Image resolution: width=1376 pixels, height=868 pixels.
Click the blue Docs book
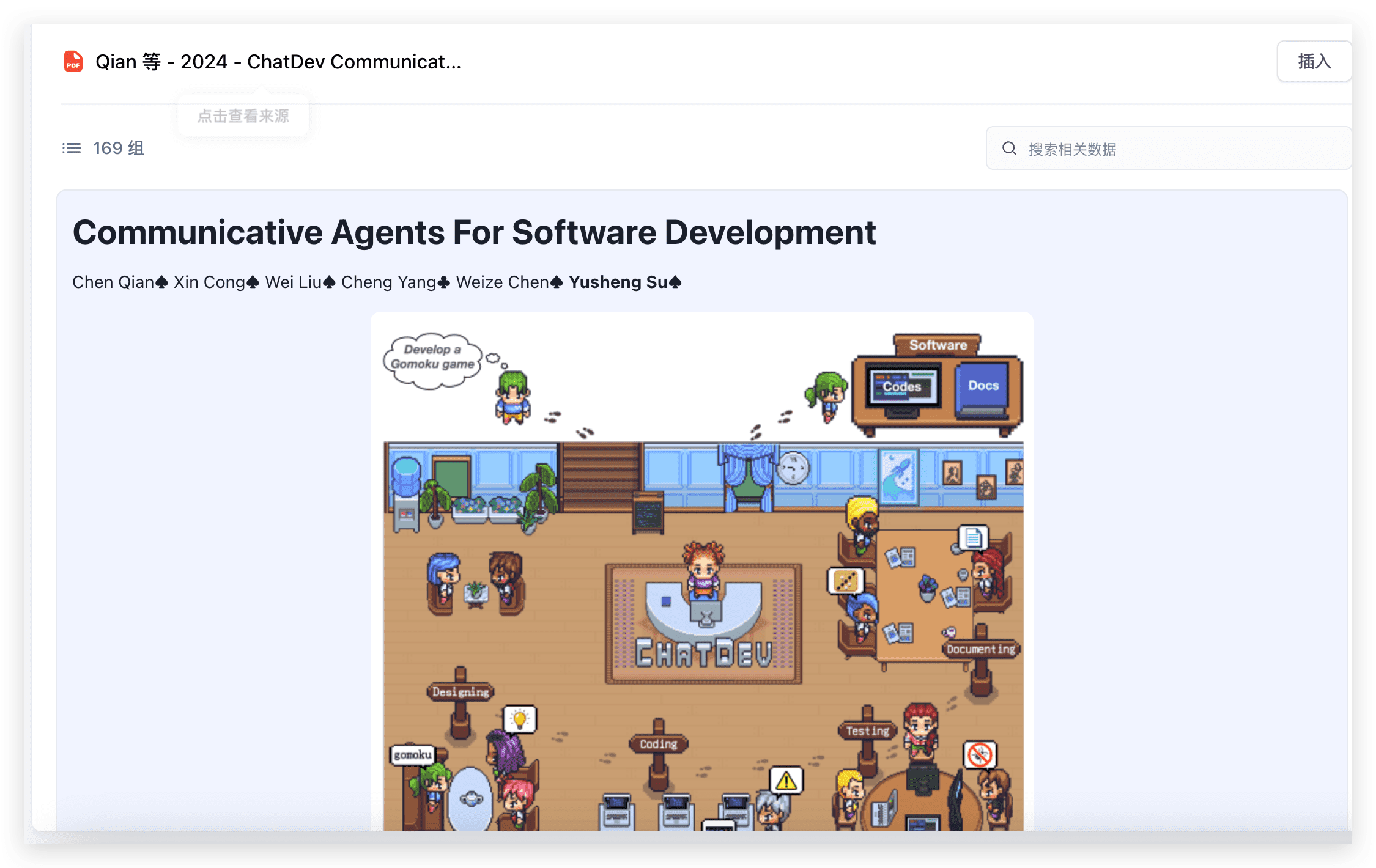[x=983, y=386]
